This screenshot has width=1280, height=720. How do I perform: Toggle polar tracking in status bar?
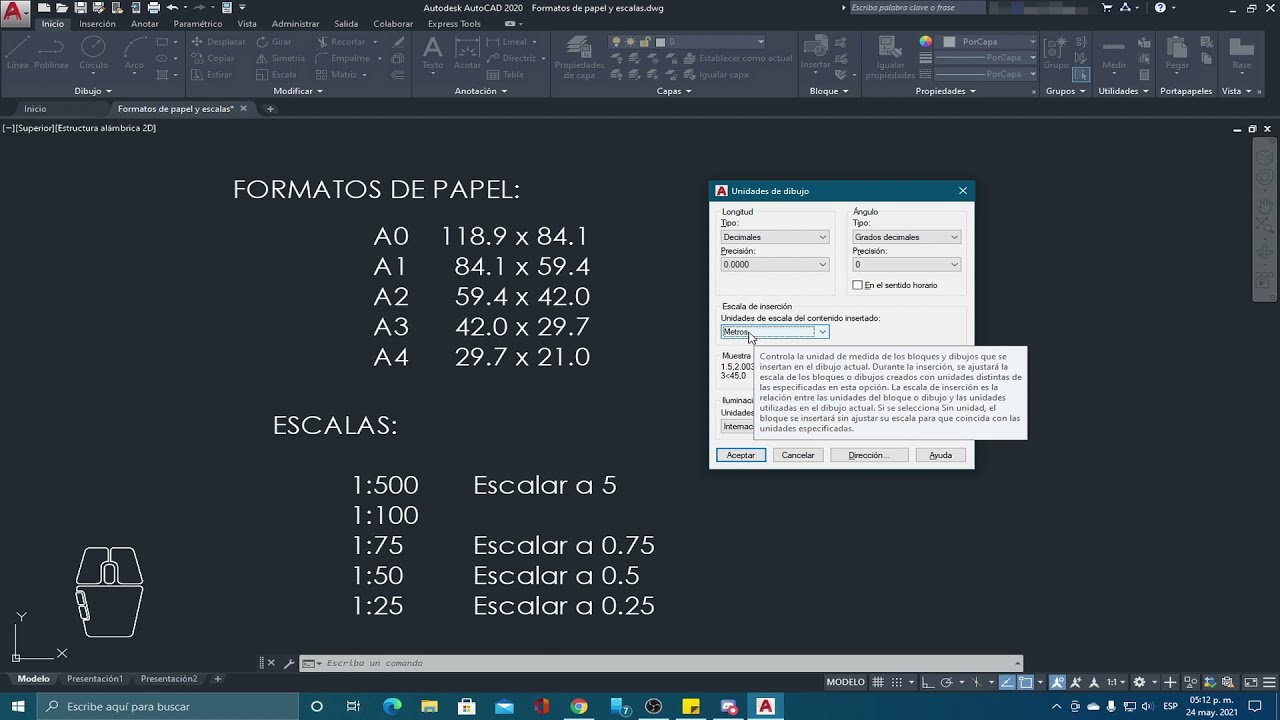(x=948, y=682)
